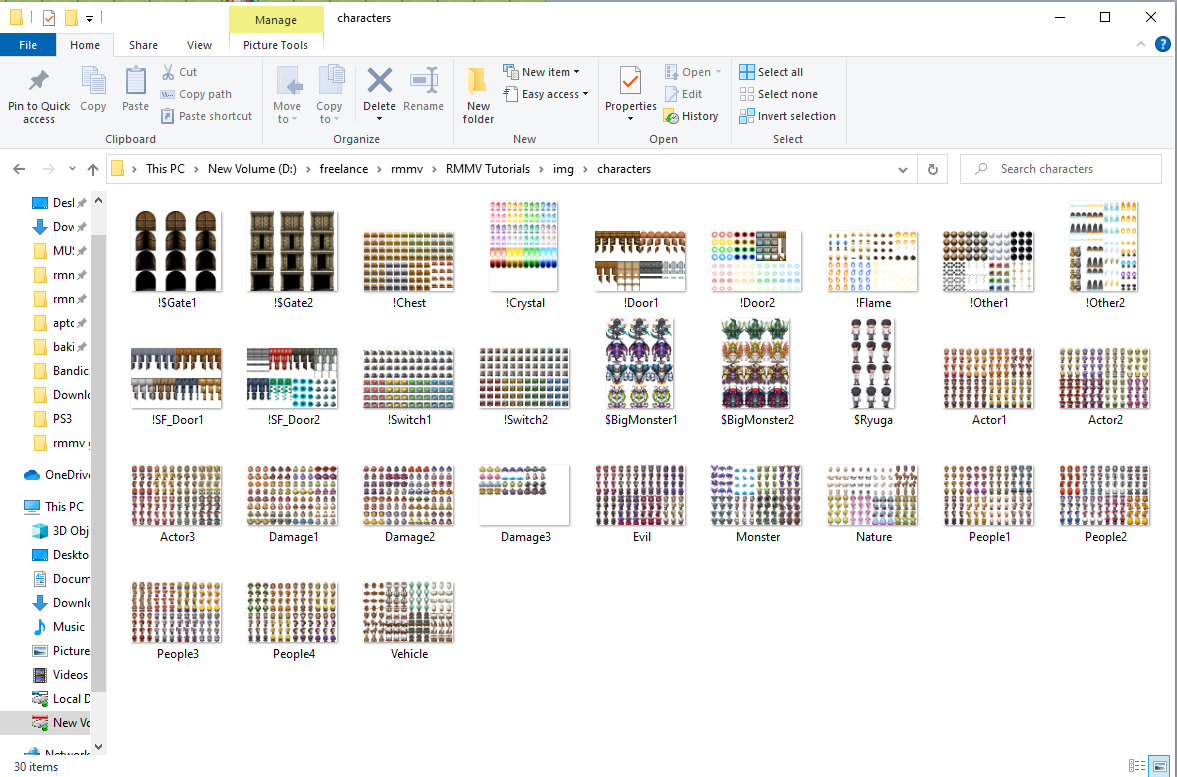This screenshot has height=777, width=1177.
Task: Expand address bar history dropdown
Action: click(x=903, y=170)
